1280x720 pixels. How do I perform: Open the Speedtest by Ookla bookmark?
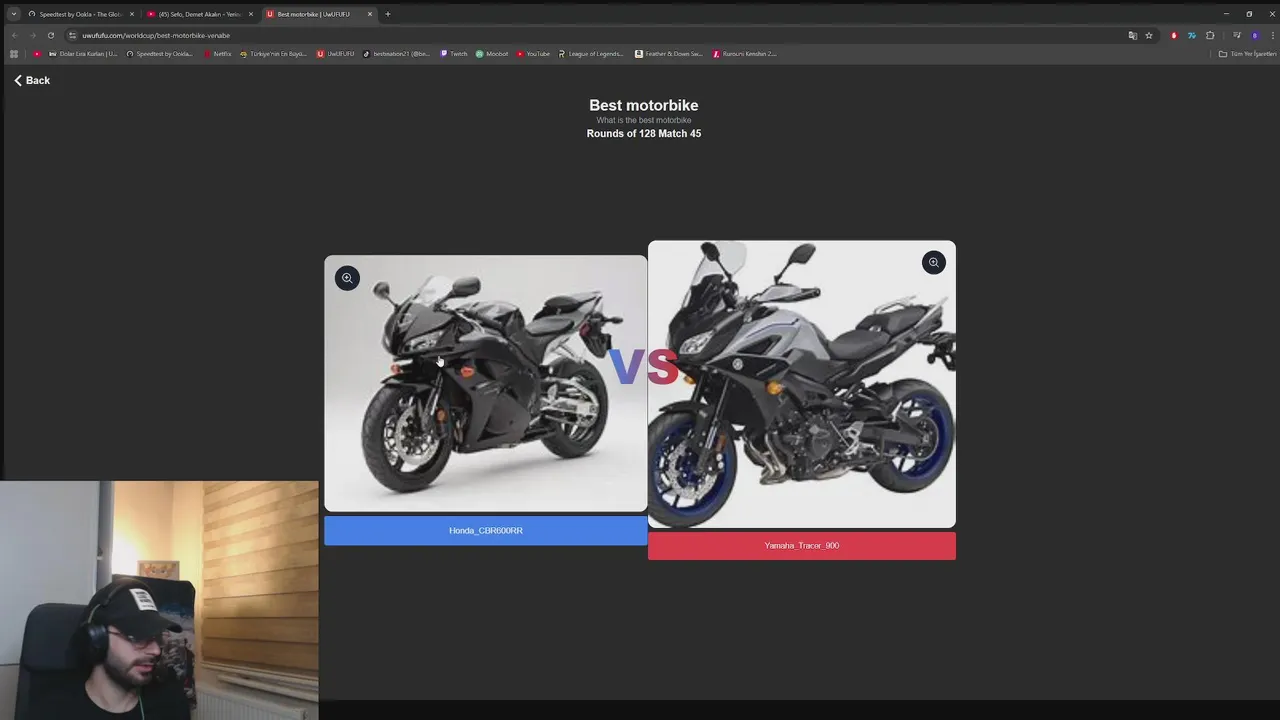tap(159, 54)
